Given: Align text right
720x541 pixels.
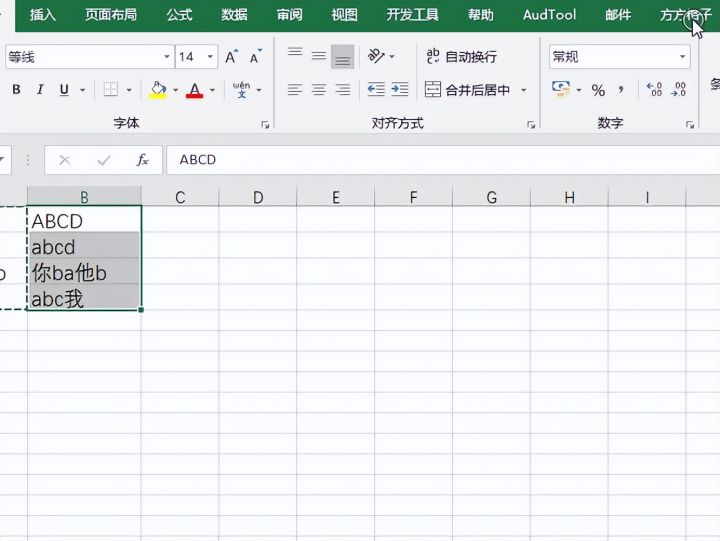Looking at the screenshot, I should tap(343, 90).
